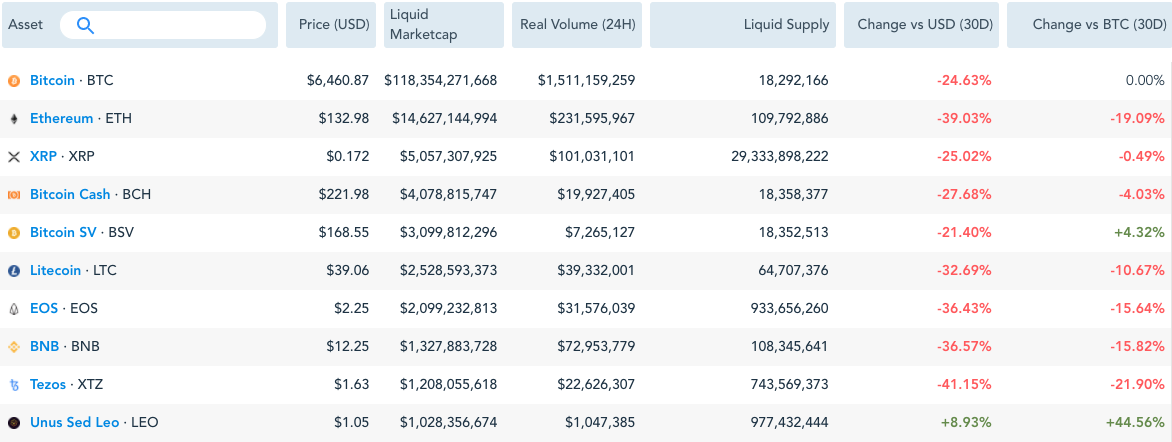Click marketcap value $14,627,144,994
1172x442 pixels.
pos(444,118)
